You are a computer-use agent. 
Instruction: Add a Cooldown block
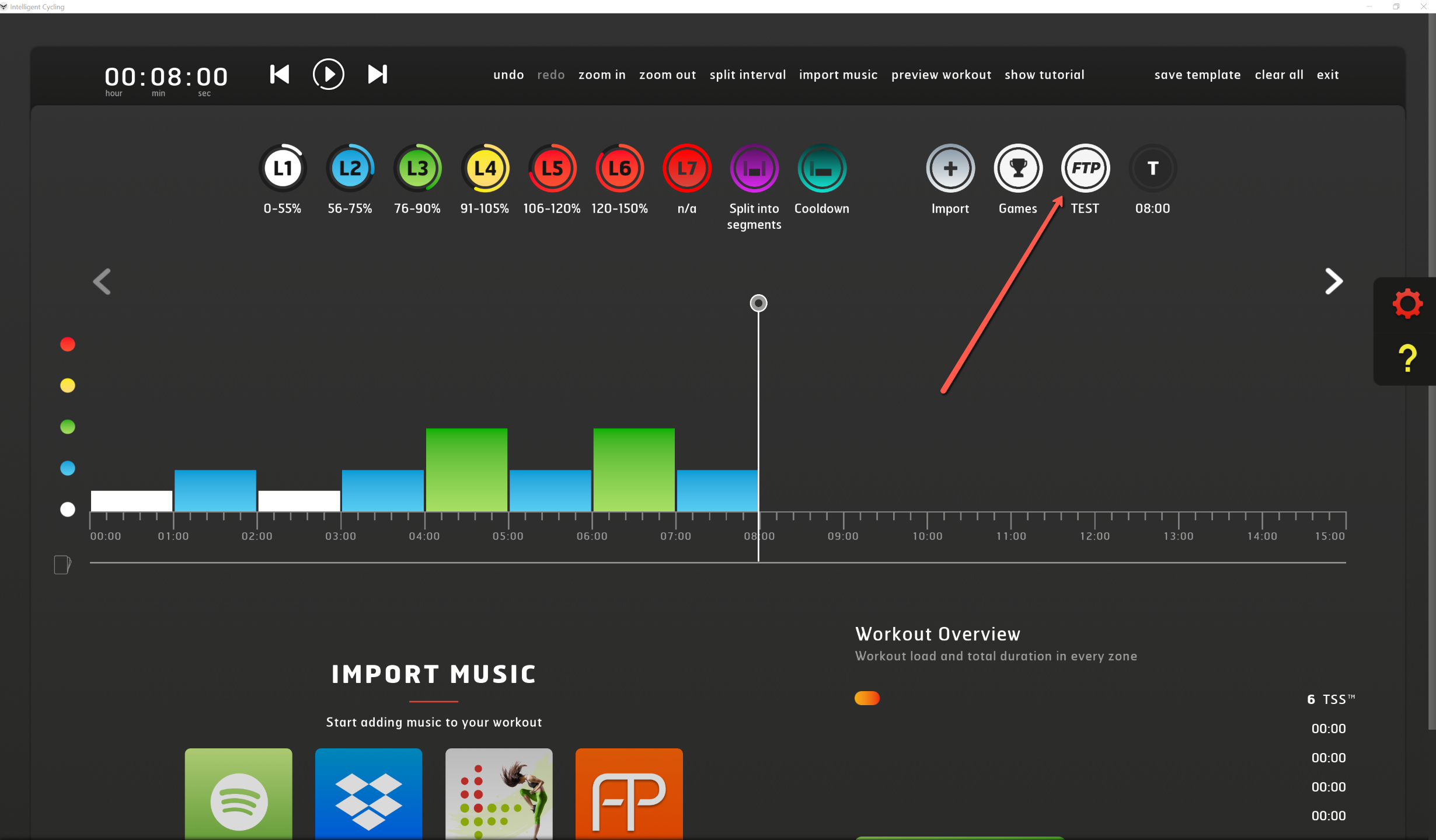pyautogui.click(x=821, y=169)
